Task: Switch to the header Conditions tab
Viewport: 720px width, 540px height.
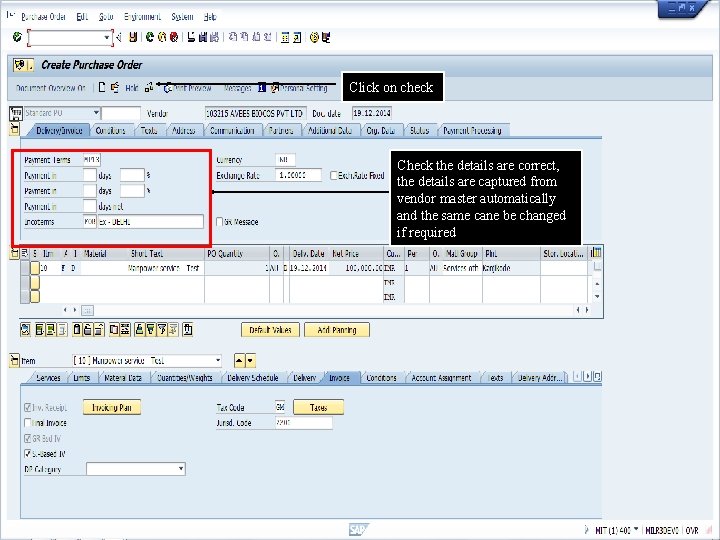Action: click(110, 130)
